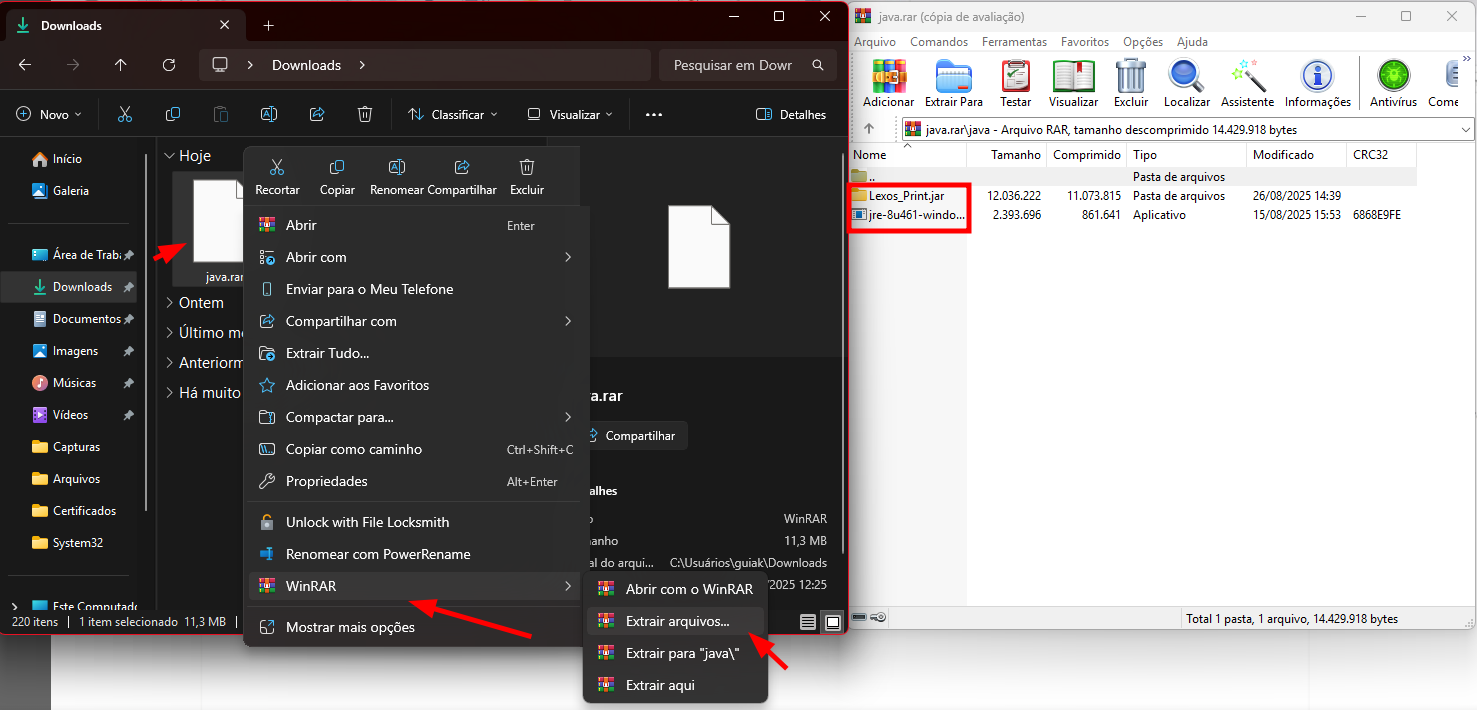
Task: Choose Extrair para "java\" option
Action: (x=676, y=653)
